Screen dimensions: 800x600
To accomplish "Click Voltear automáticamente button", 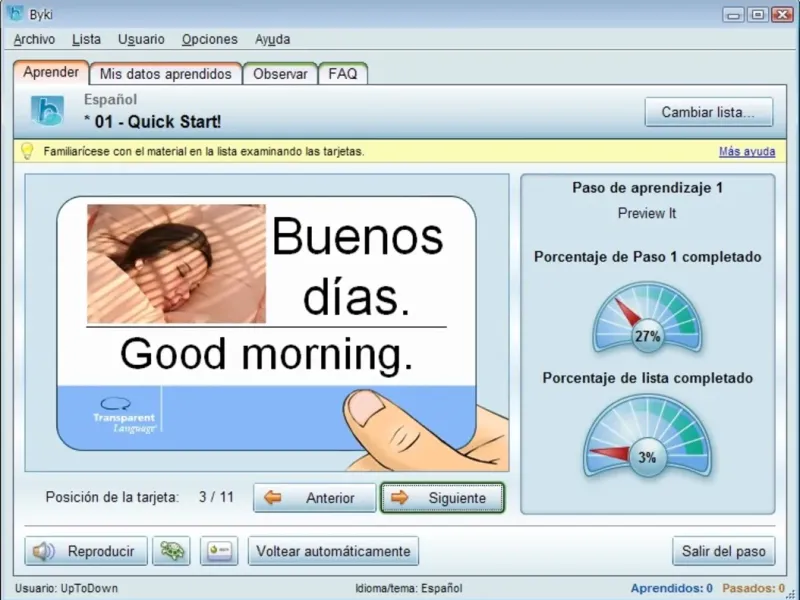I will point(333,551).
